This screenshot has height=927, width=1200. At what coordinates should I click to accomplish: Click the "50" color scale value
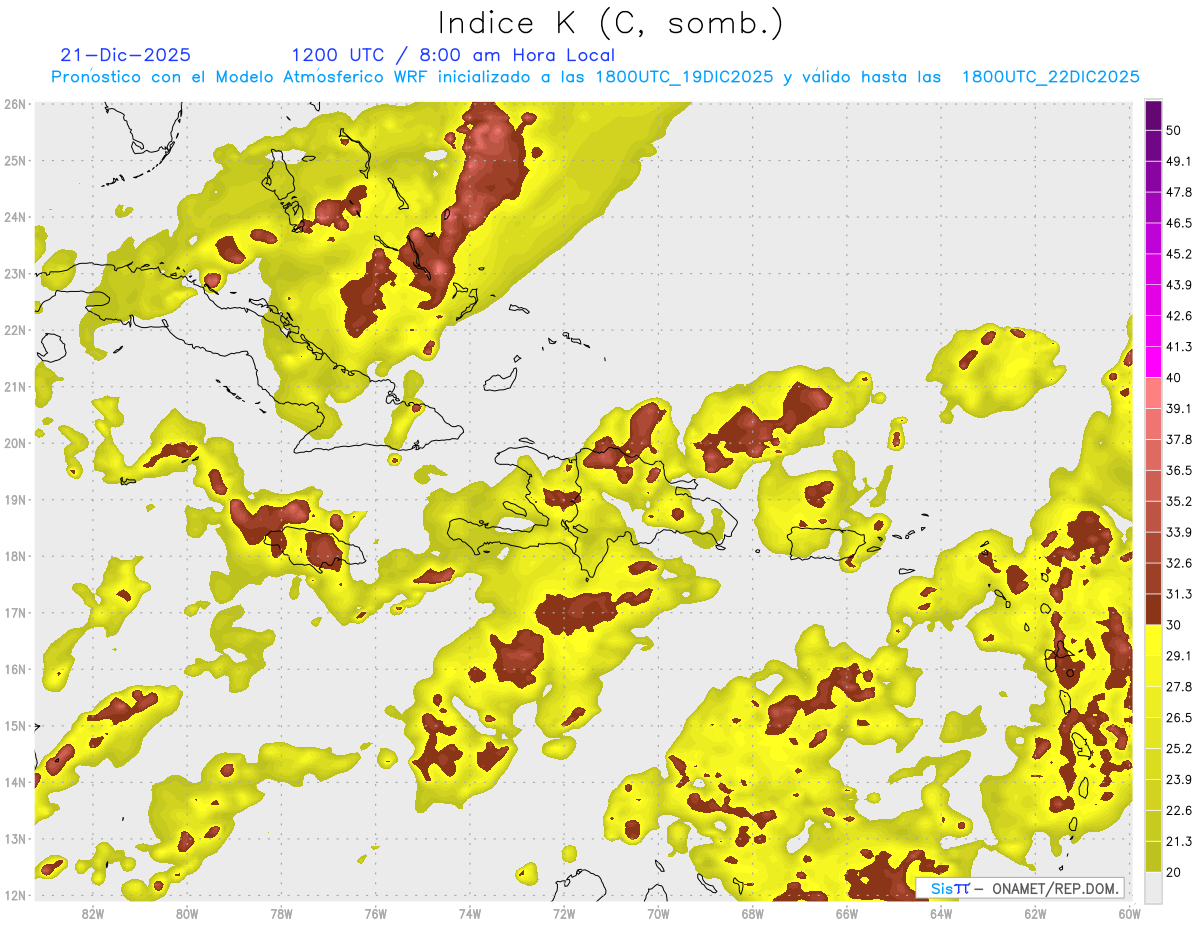(1173, 130)
